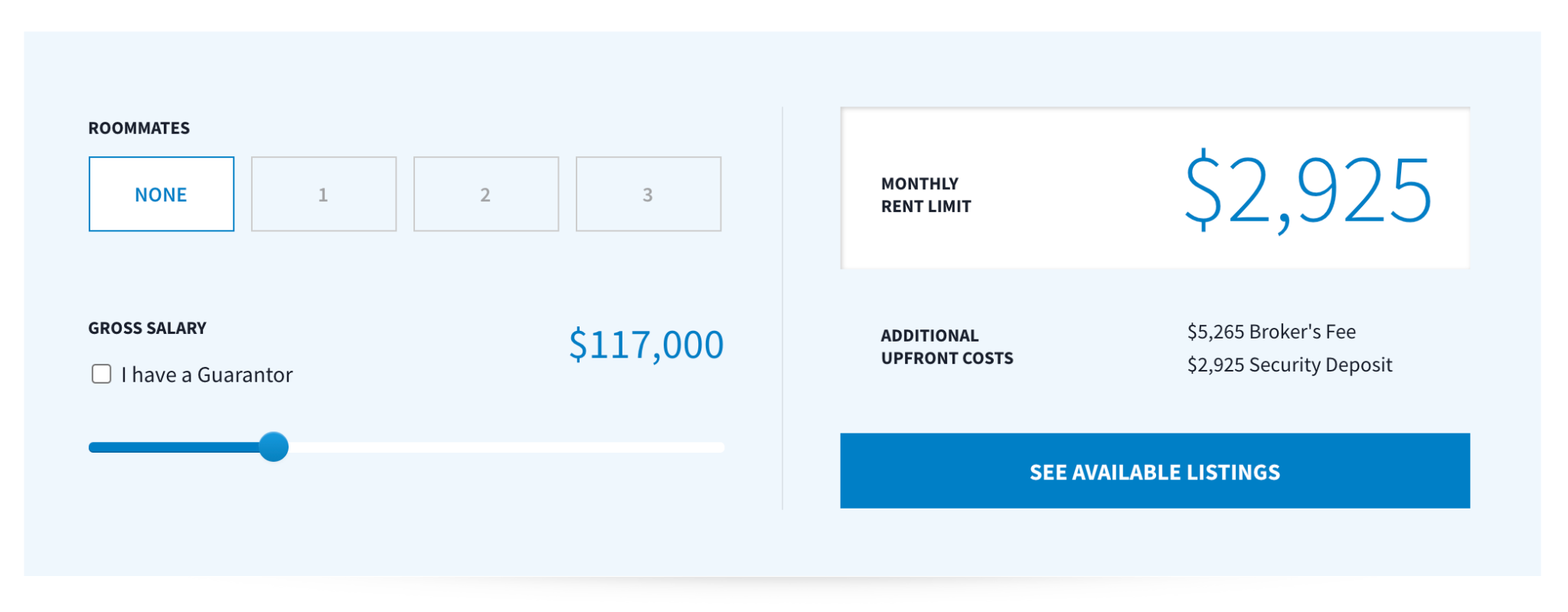
Task: Select NONE for roommates
Action: (161, 195)
